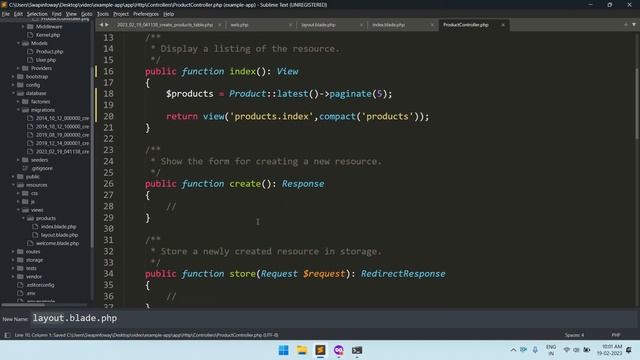The image size is (640, 360).
Task: Open the Tools menu
Action: 102,14
